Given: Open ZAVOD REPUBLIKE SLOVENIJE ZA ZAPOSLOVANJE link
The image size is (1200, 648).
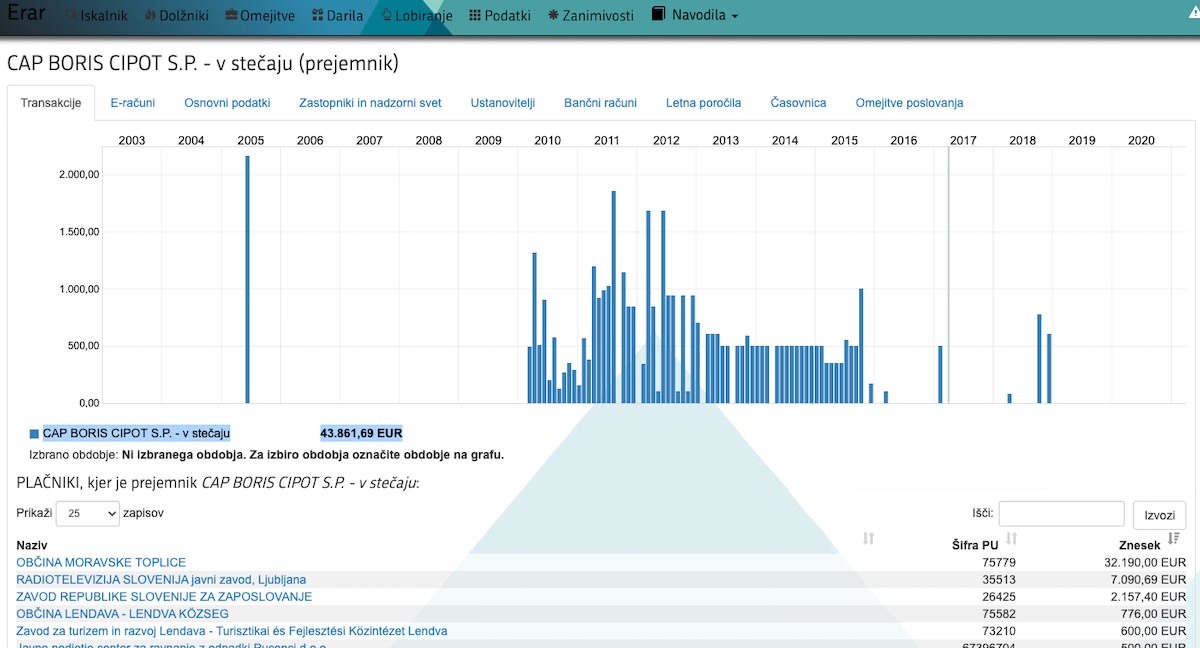Looking at the screenshot, I should pos(164,597).
